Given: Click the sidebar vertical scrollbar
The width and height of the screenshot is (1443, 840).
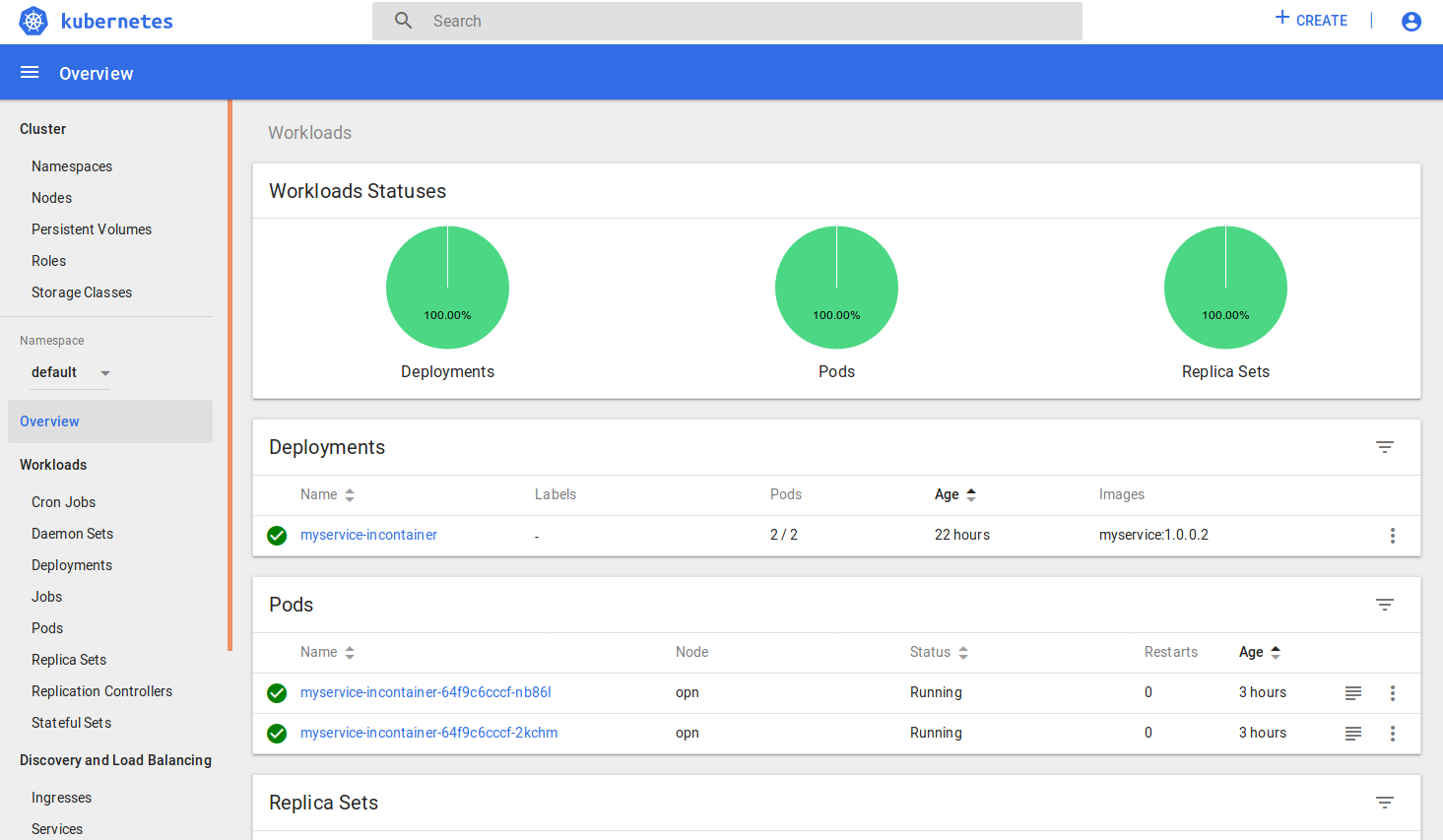Looking at the screenshot, I should (x=230, y=375).
